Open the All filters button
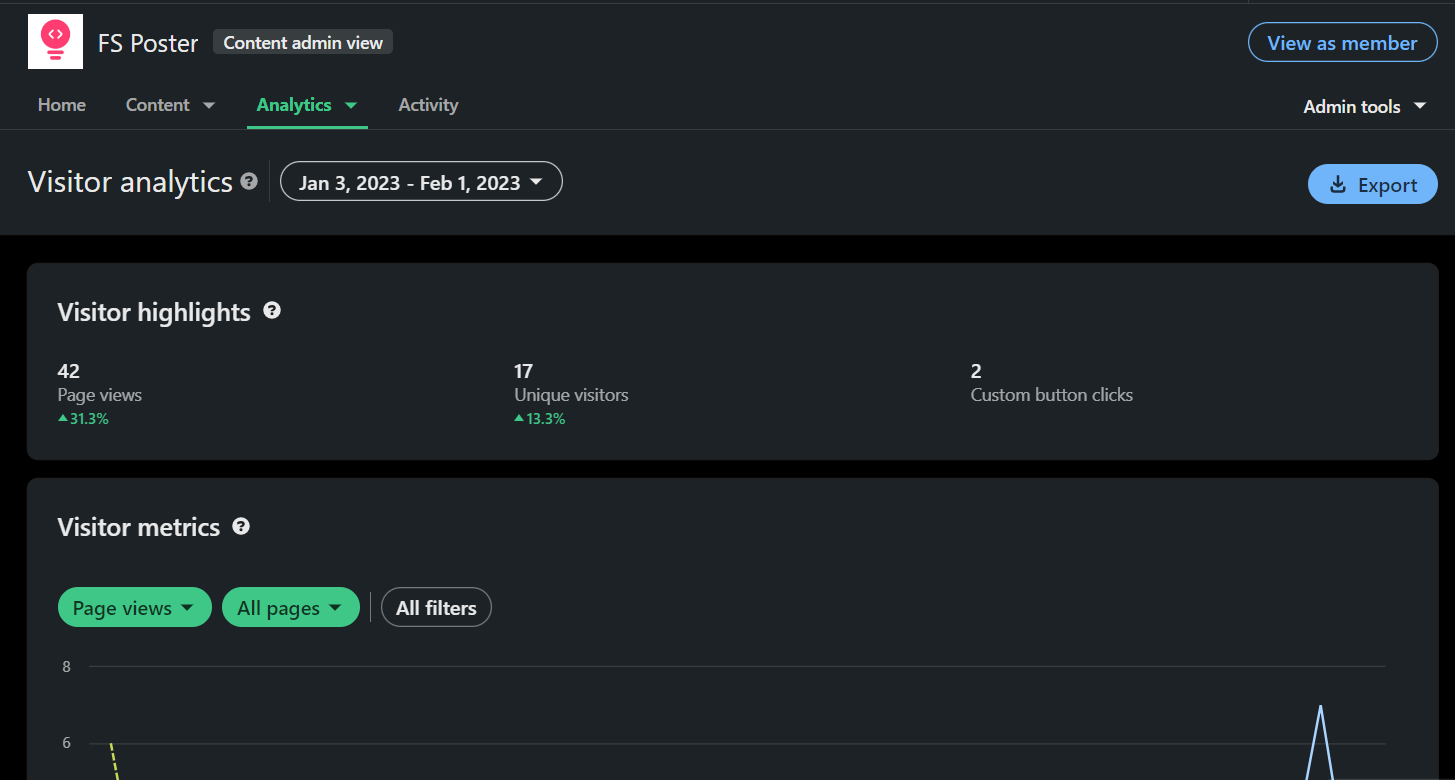 click(436, 607)
